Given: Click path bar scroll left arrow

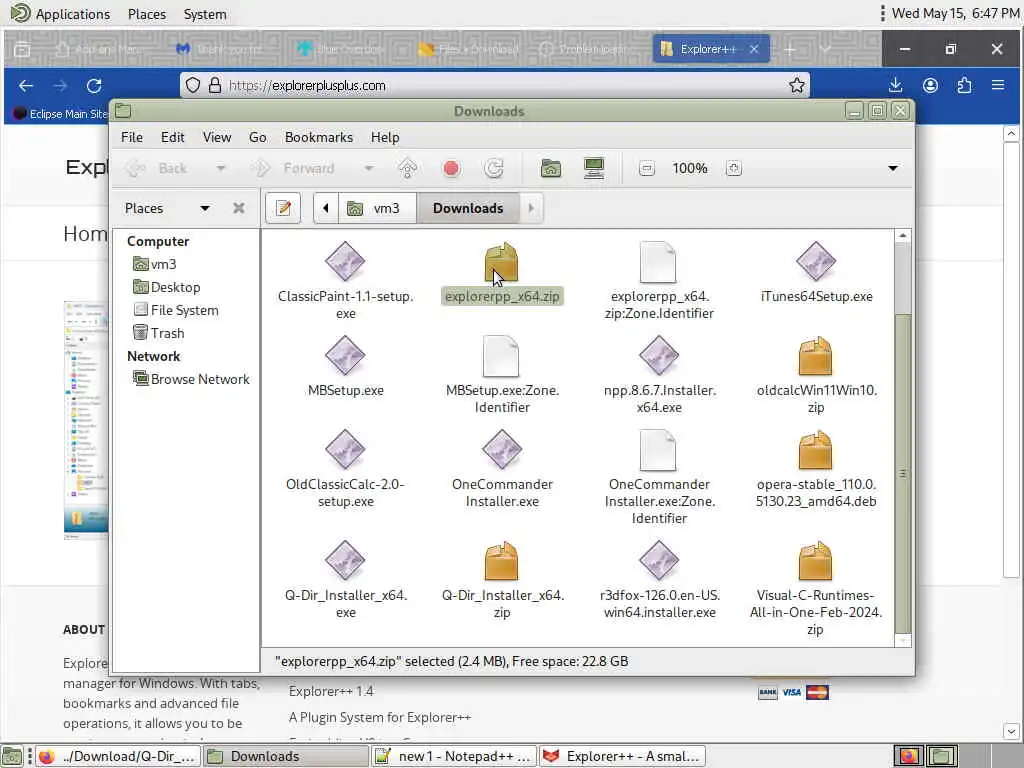Looking at the screenshot, I should (325, 208).
